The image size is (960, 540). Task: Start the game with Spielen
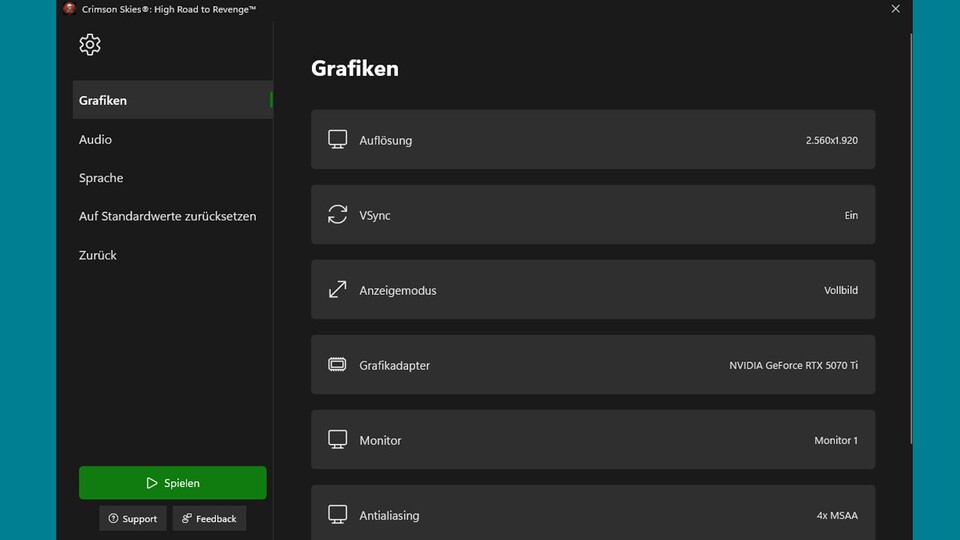[173, 483]
